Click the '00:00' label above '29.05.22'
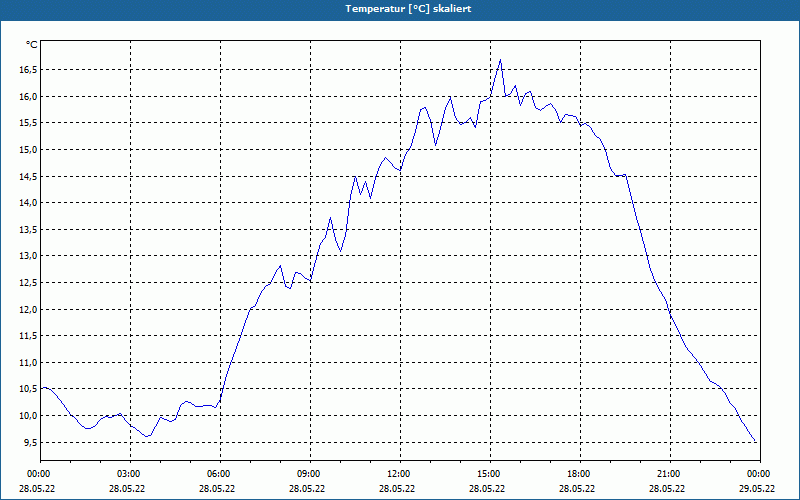This screenshot has width=800, height=500. point(760,474)
